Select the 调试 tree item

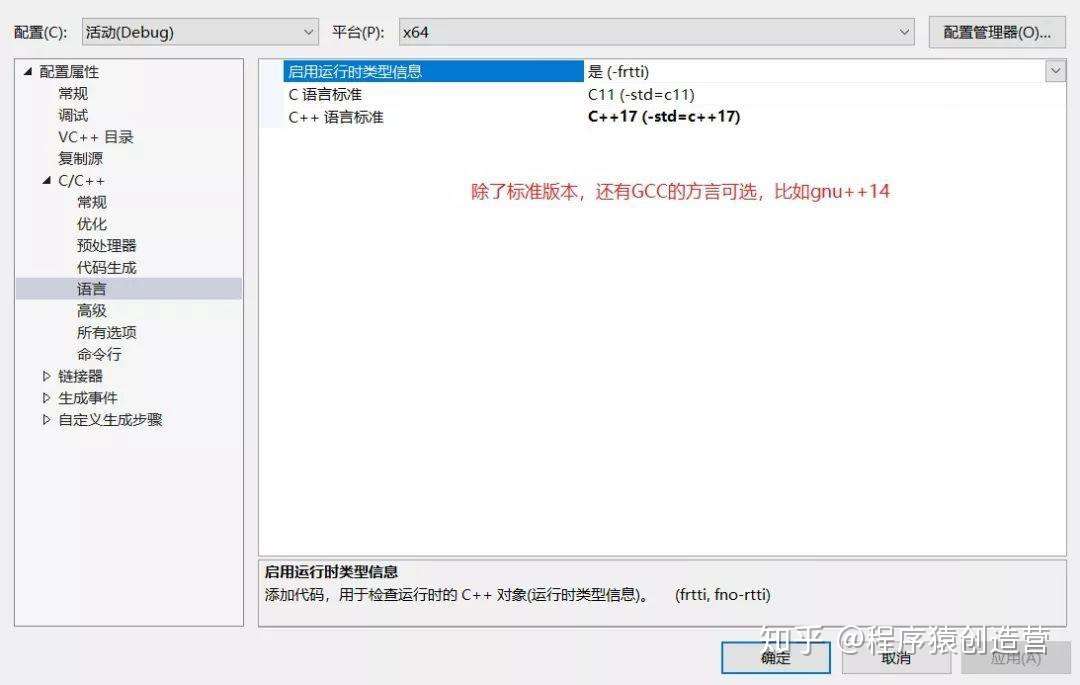point(73,115)
